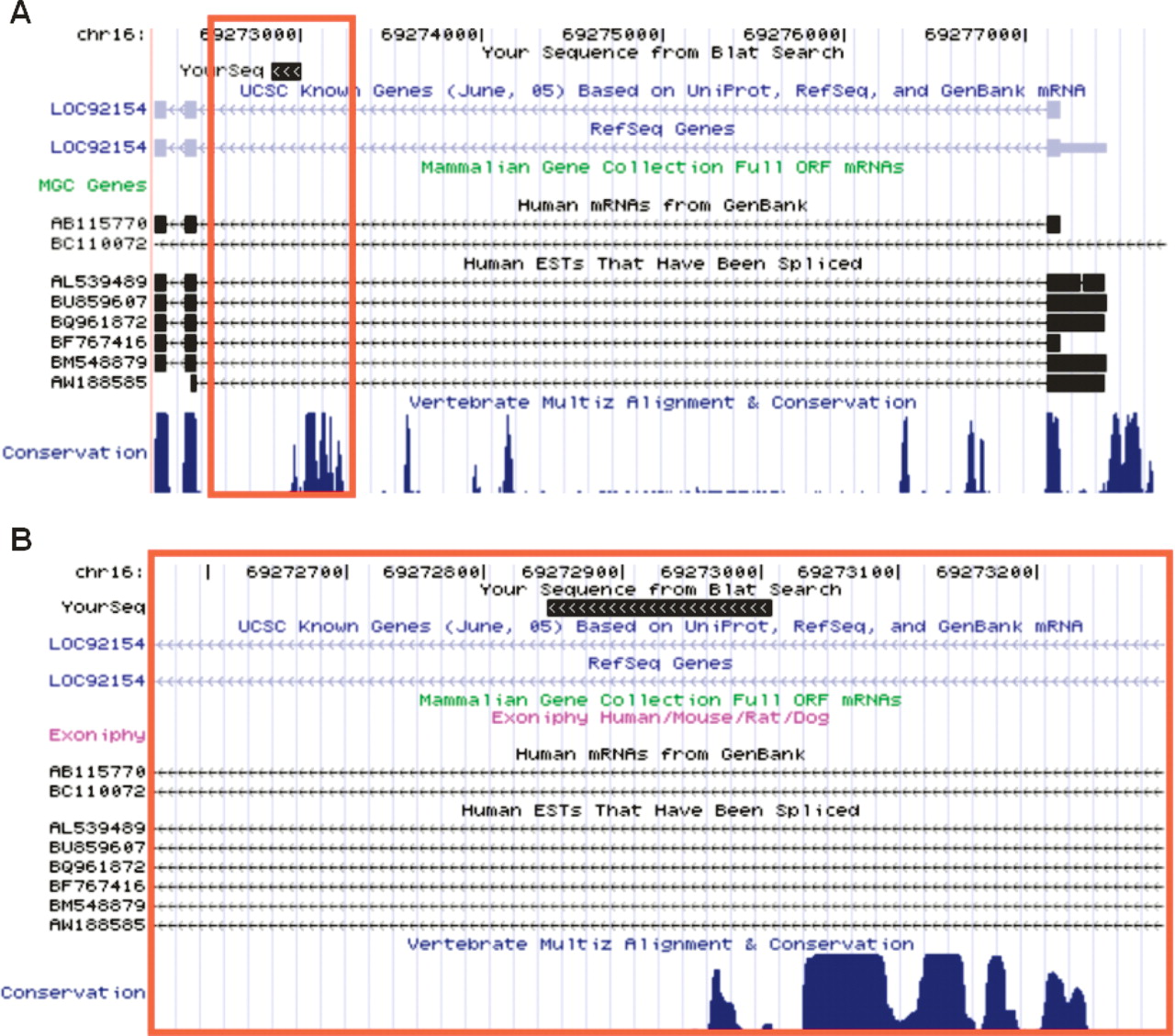Click 'Exoniphy Human/Mouse/Rat/Dog' track title in panel B
Screen dimensions: 1175x1036
pyautogui.click(x=659, y=718)
